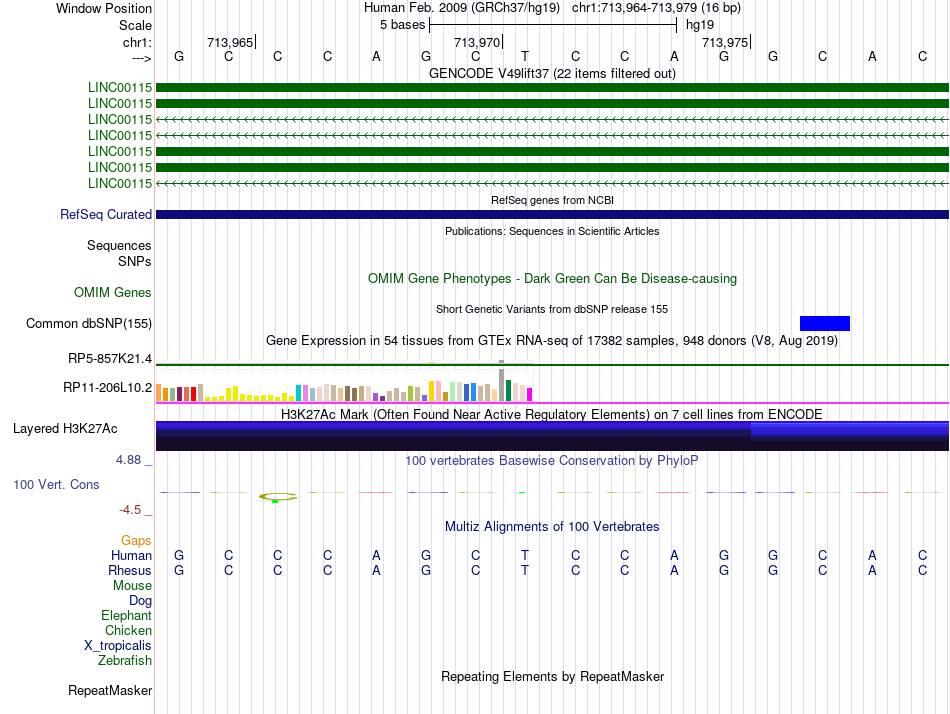Click the H3K27Ac Mark track title
950x714 pixels.
(552, 415)
